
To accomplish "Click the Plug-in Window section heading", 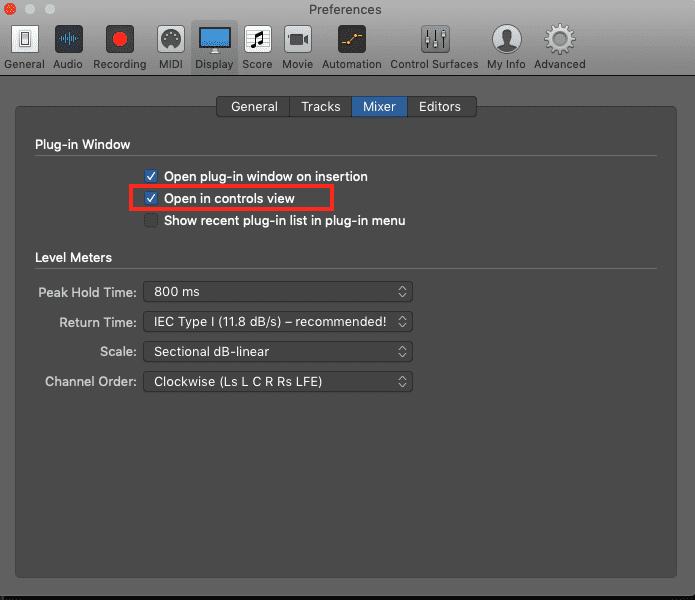I will click(x=82, y=144).
